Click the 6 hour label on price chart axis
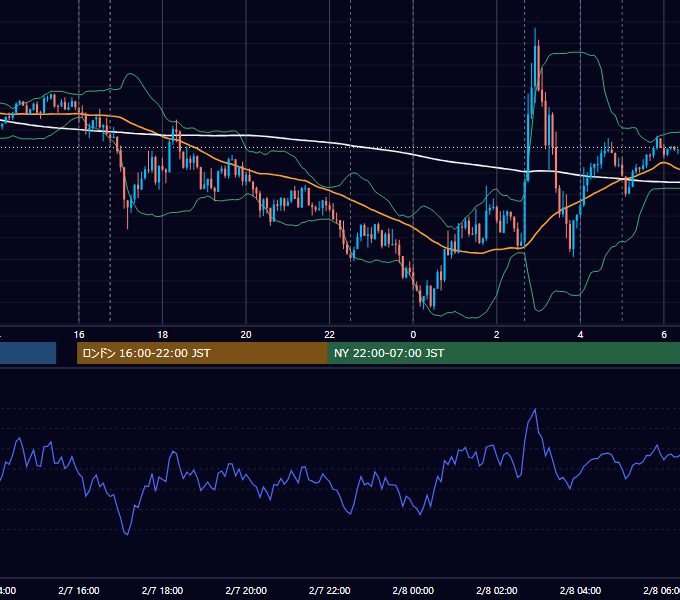 click(x=664, y=335)
